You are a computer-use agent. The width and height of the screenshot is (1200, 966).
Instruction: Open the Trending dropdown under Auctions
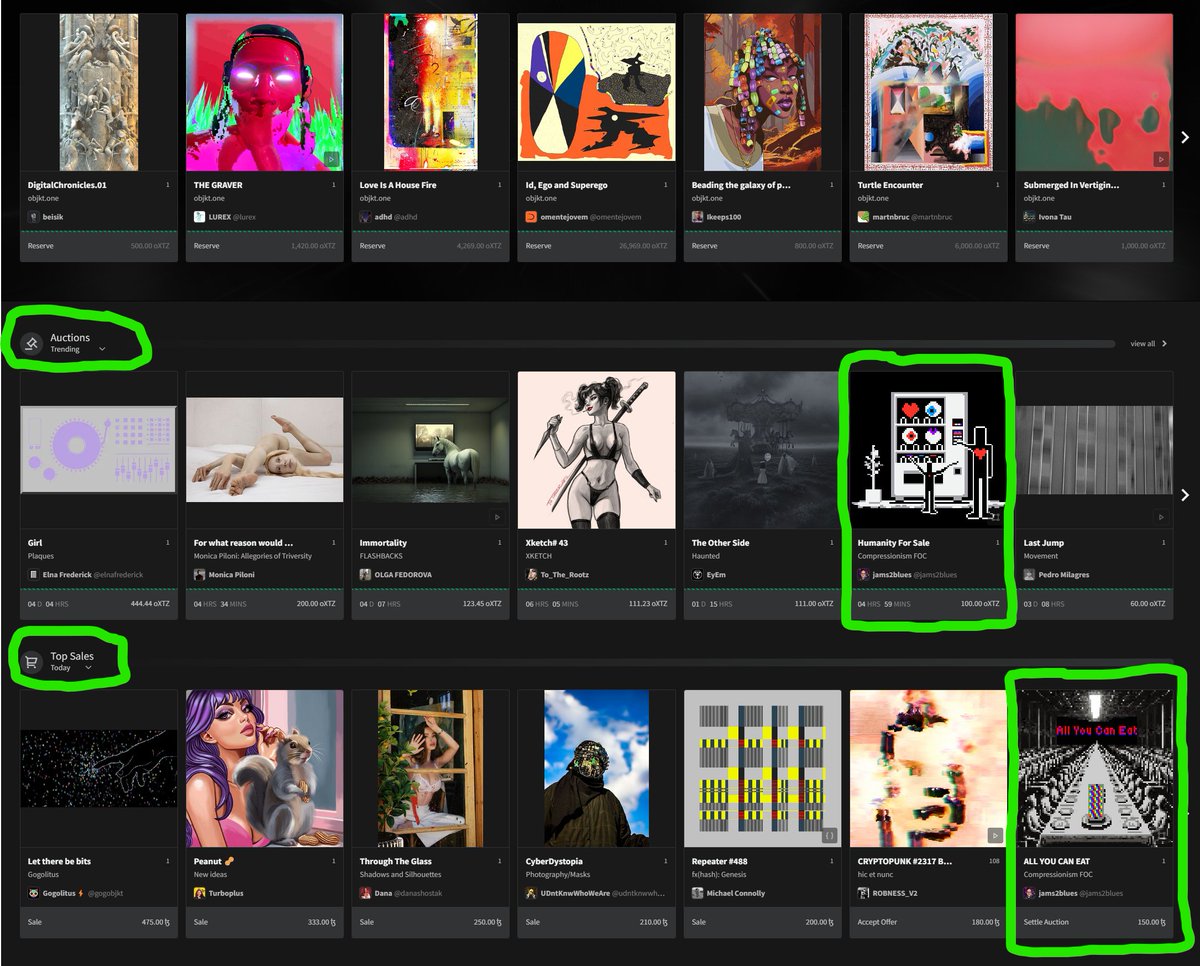pyautogui.click(x=78, y=350)
